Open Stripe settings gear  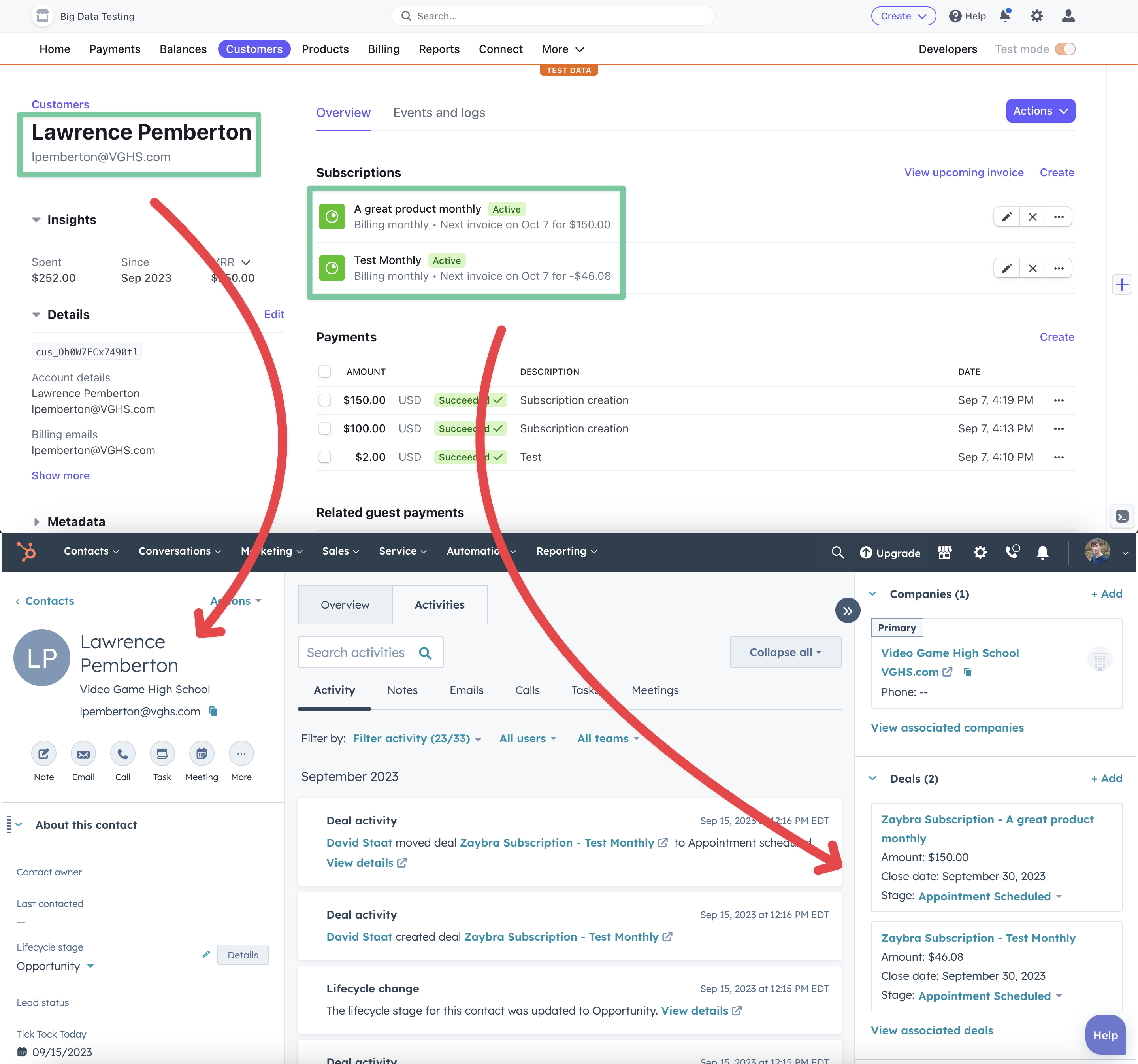(x=1037, y=16)
